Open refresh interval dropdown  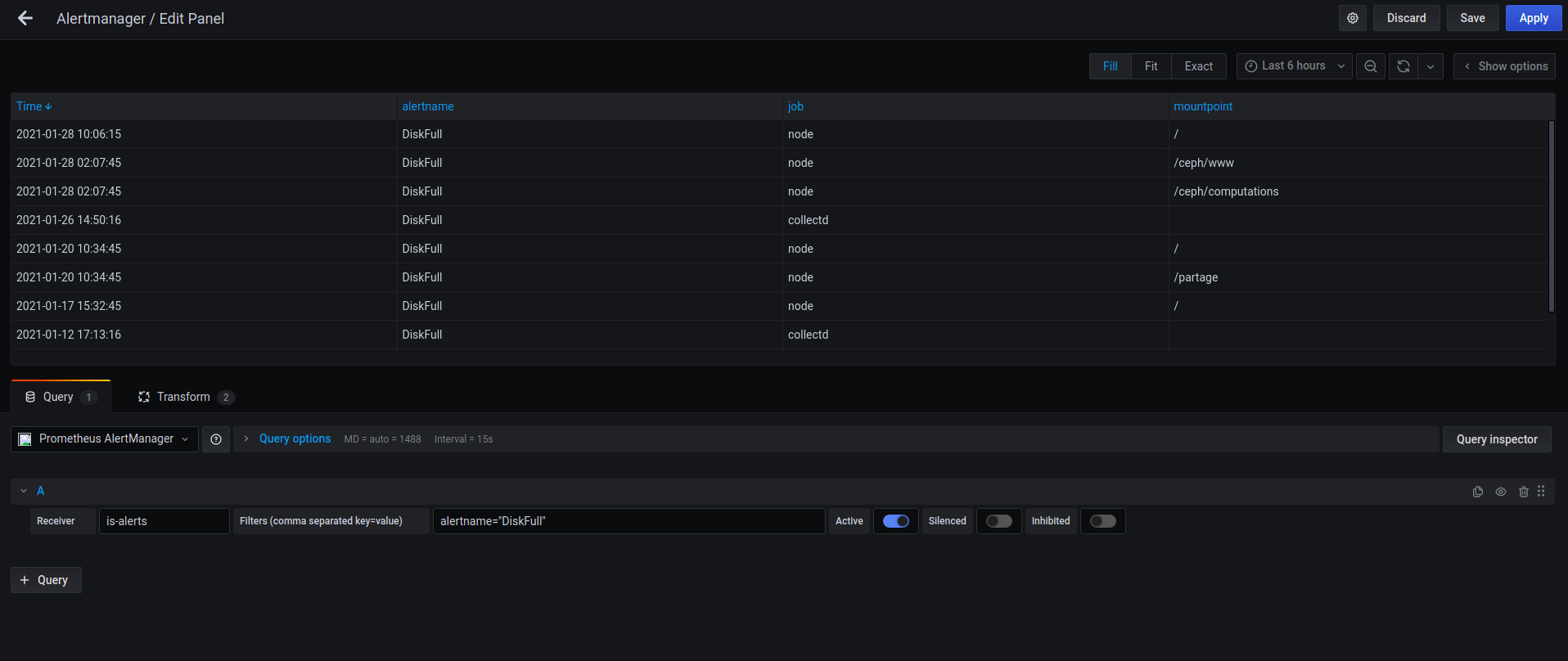pyautogui.click(x=1431, y=66)
